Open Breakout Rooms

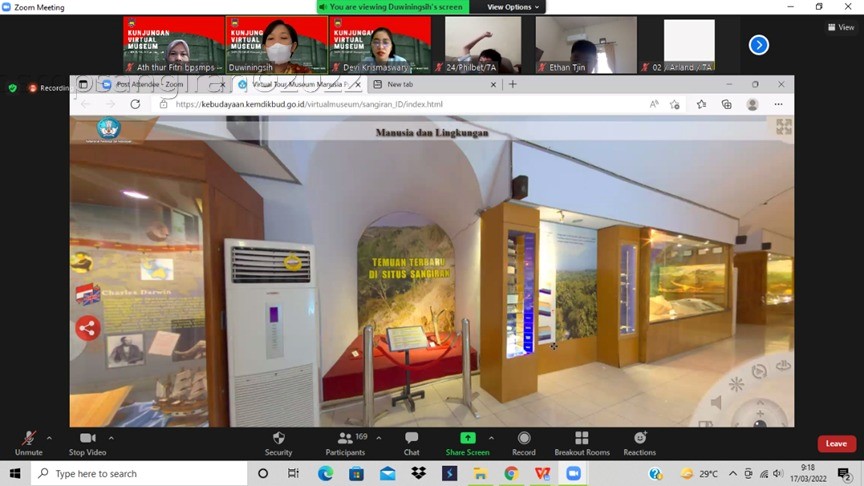tap(581, 439)
